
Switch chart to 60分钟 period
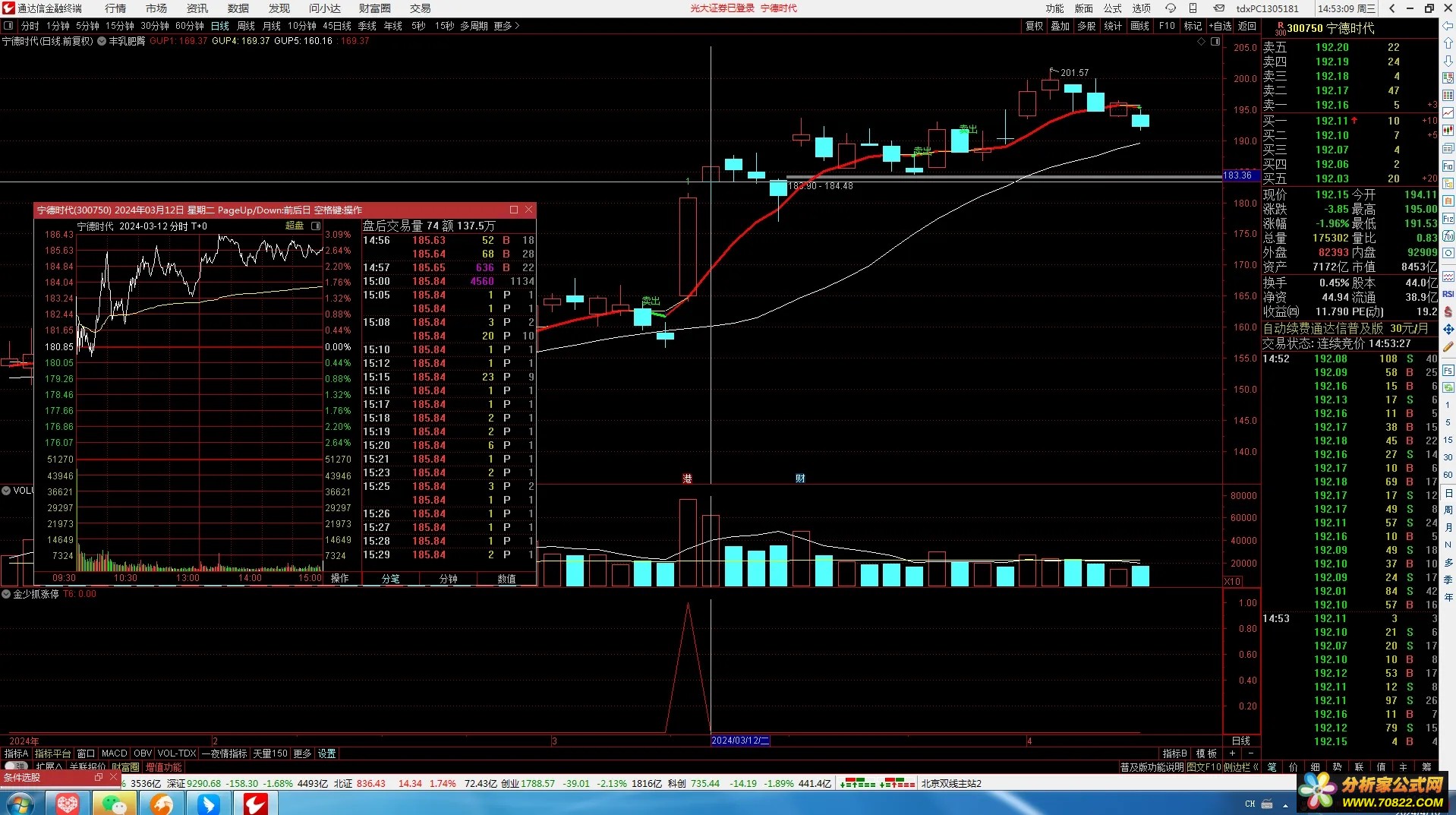[x=190, y=26]
